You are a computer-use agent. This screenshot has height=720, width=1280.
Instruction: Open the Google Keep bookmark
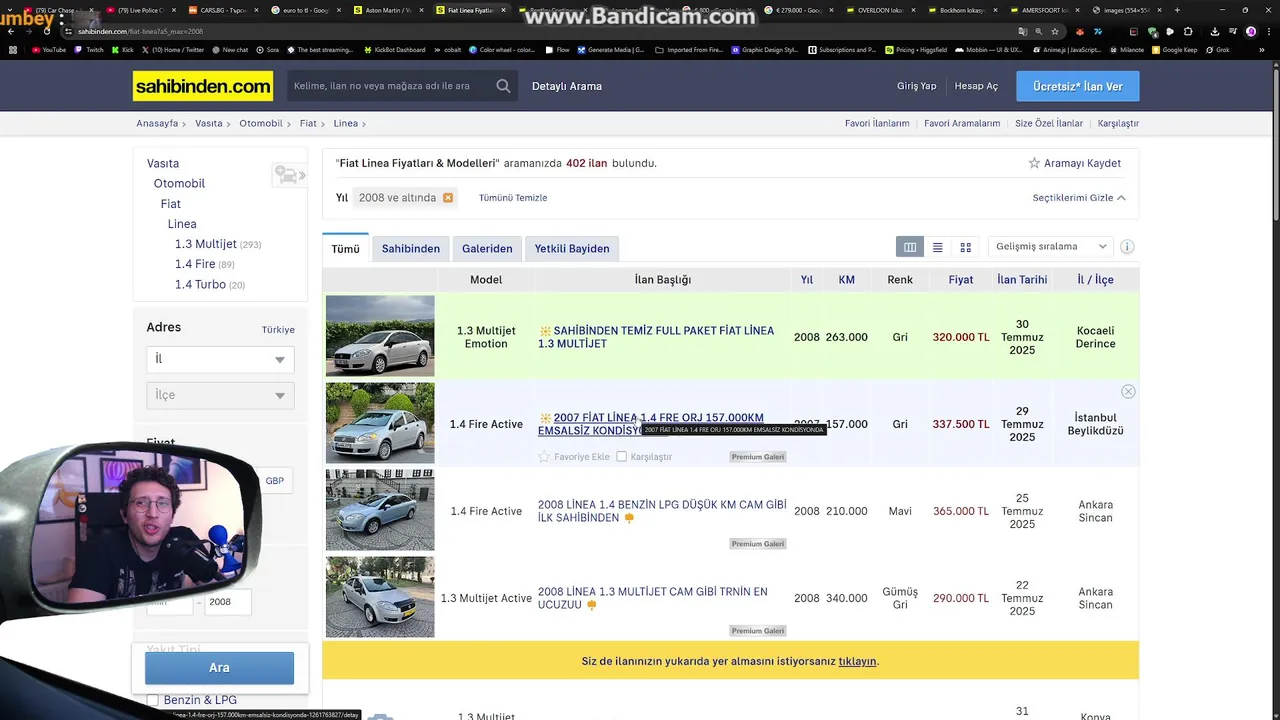tap(1174, 49)
